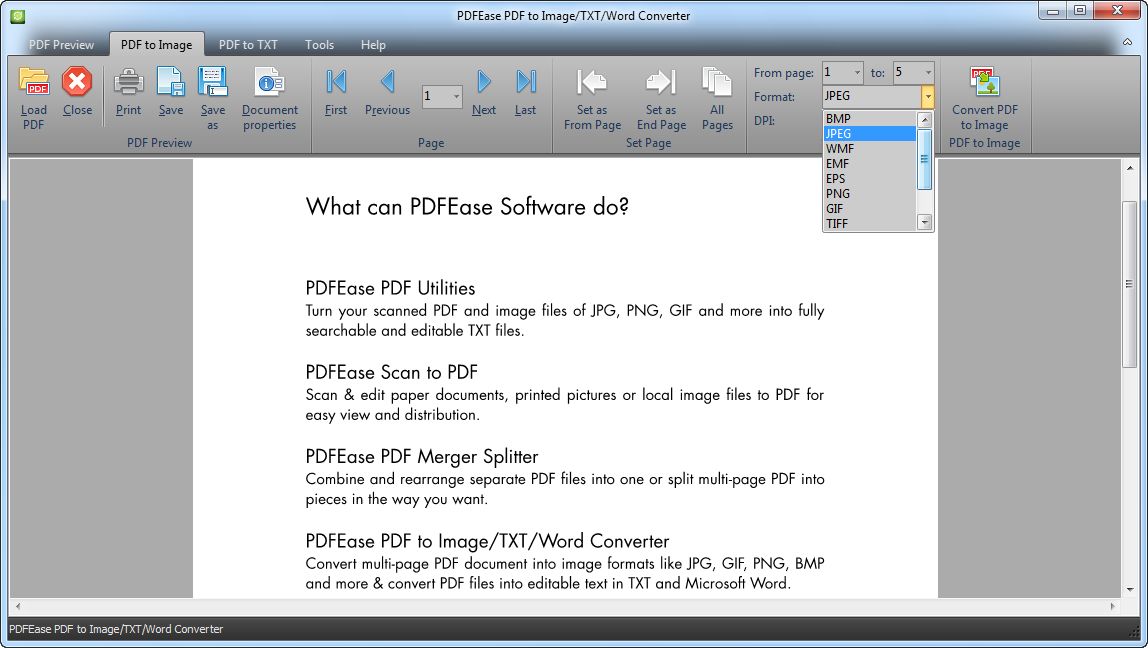Collapse the ribbon with the up chevron
Image resolution: width=1148 pixels, height=648 pixels.
[1128, 42]
